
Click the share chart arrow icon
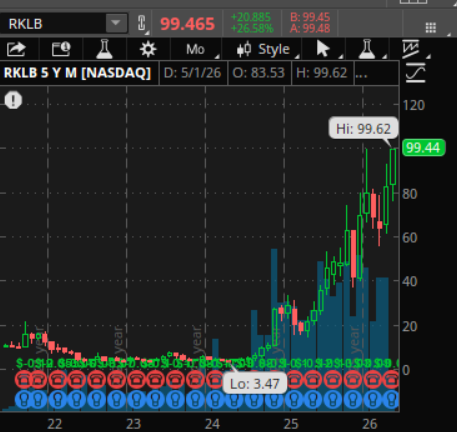16,49
